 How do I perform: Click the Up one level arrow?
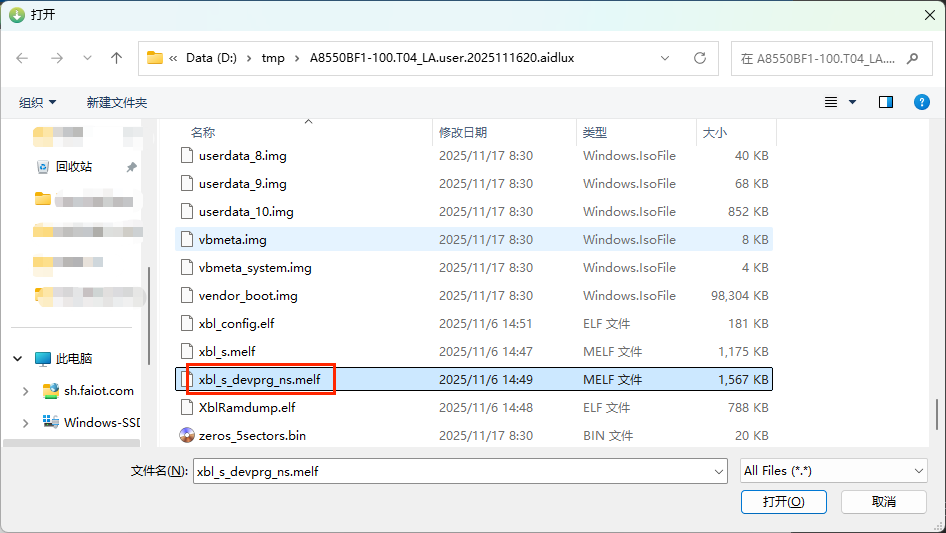pos(116,58)
